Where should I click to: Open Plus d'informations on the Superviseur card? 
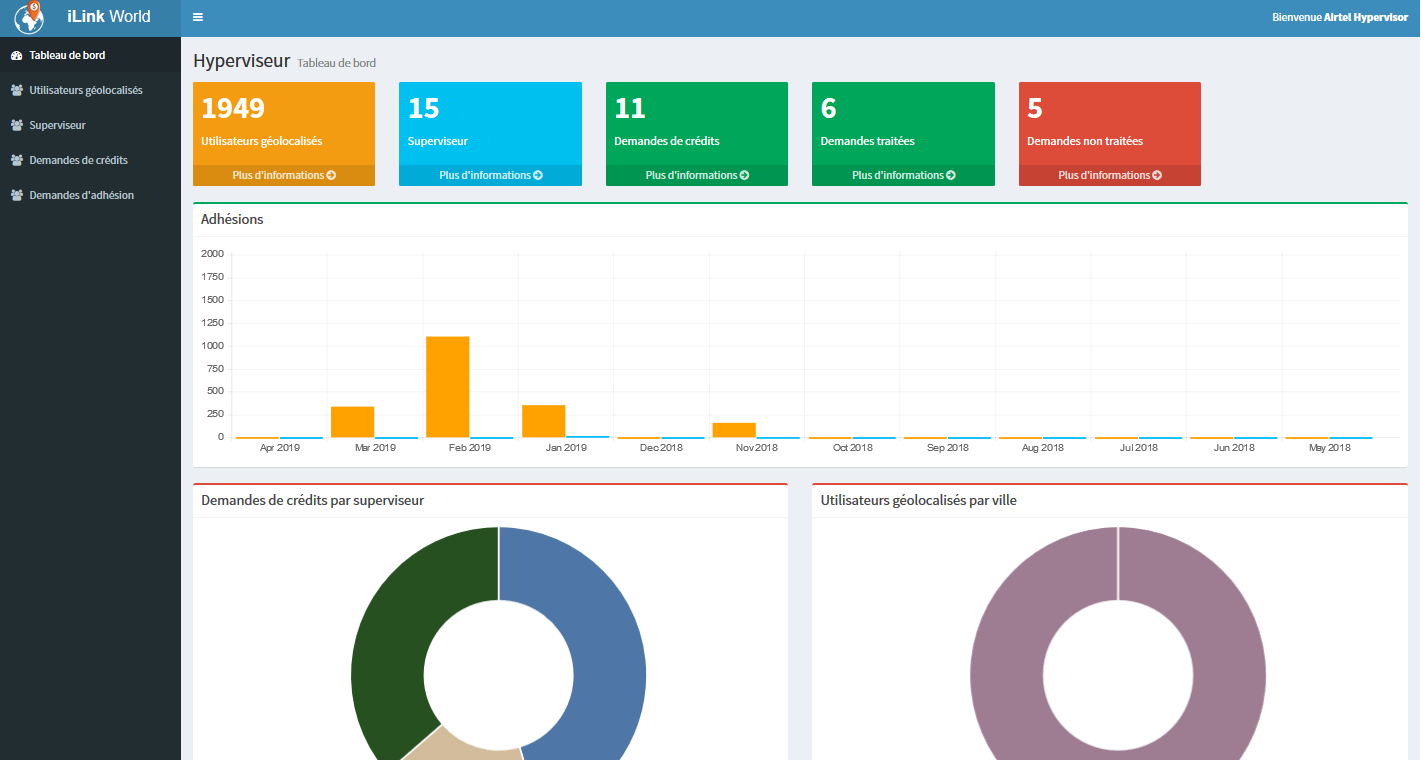click(490, 176)
